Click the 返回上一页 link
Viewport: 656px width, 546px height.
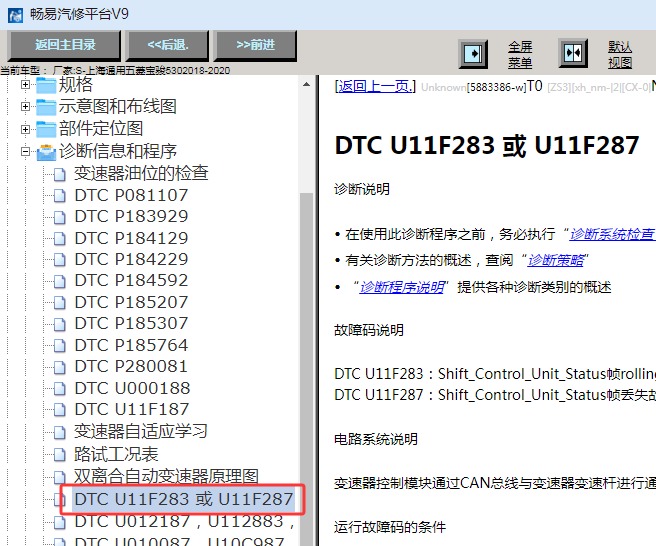[x=375, y=86]
